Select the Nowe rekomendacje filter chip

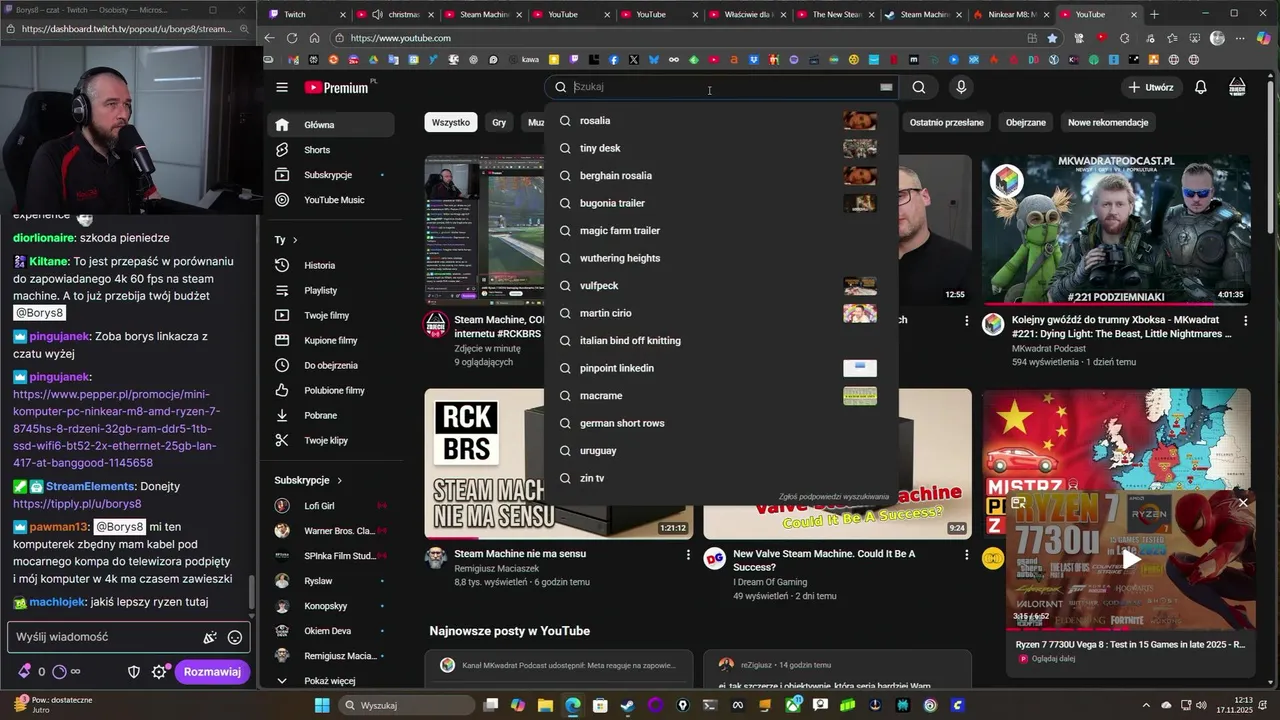coord(1108,122)
